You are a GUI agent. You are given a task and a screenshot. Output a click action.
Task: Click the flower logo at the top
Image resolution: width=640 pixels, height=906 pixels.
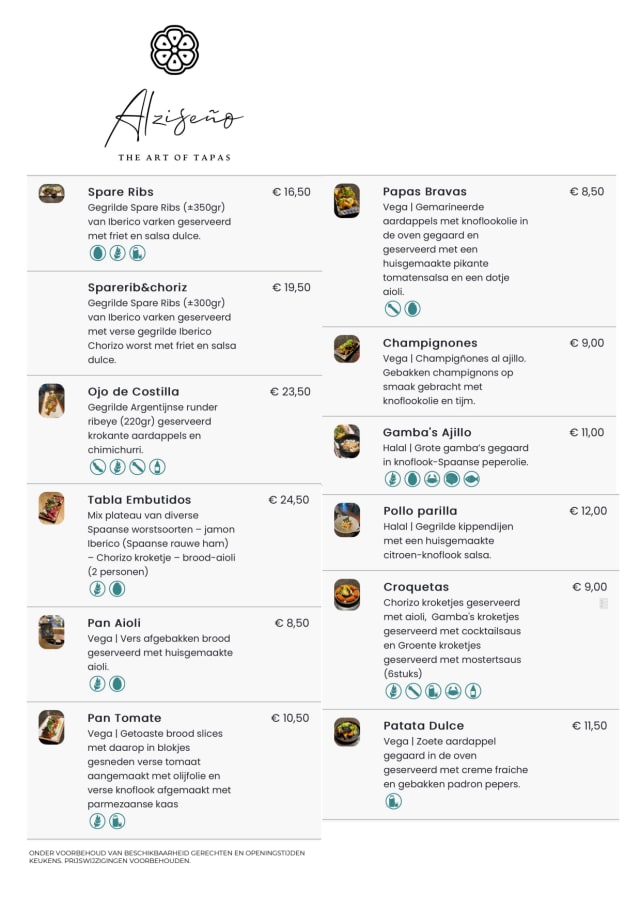174,50
